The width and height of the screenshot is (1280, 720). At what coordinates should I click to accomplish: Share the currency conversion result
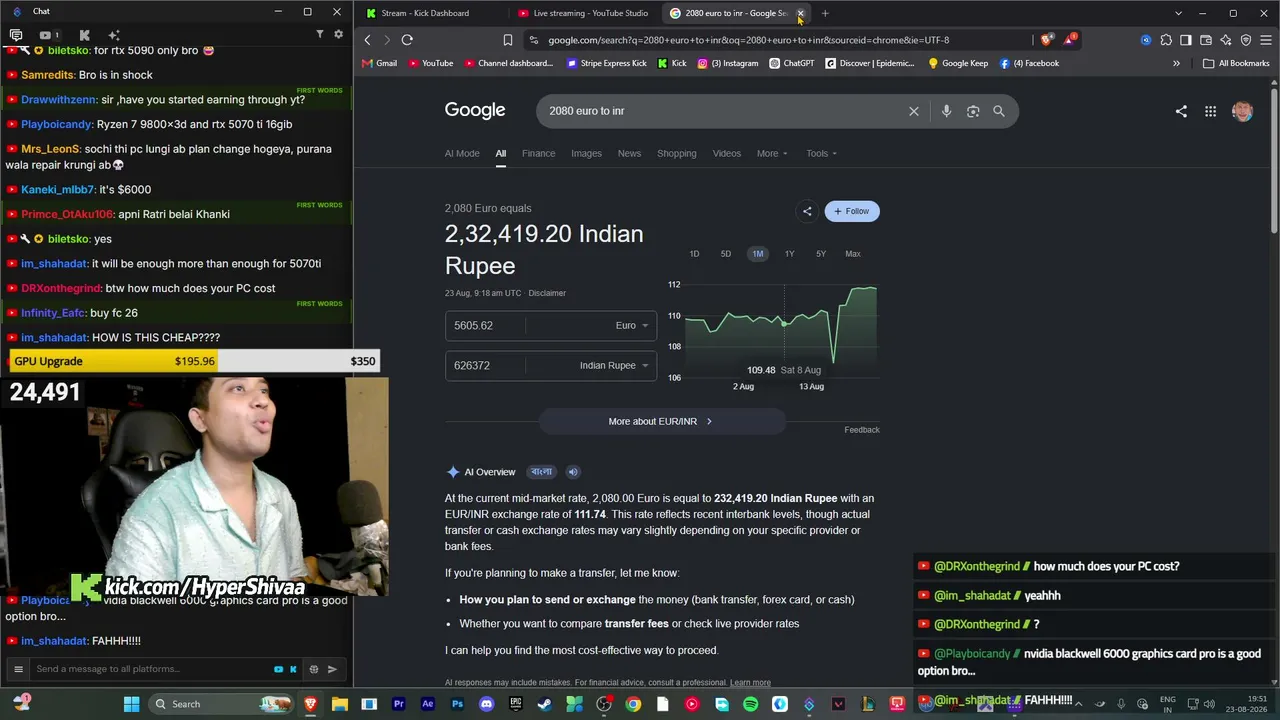pos(807,211)
